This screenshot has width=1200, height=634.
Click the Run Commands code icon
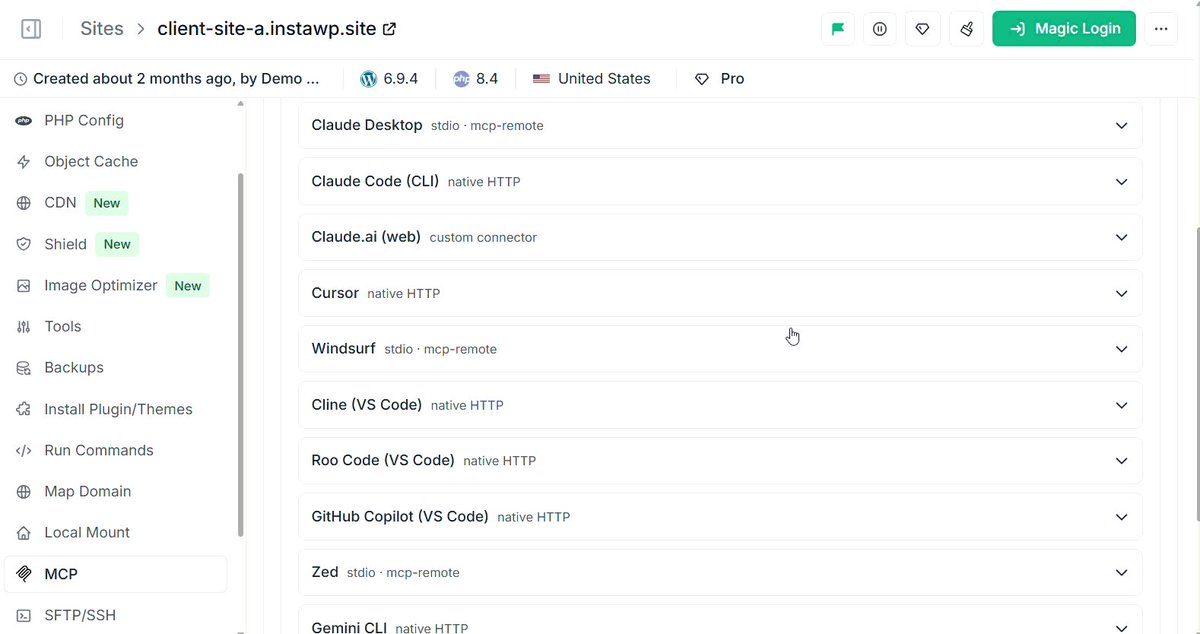(x=24, y=450)
